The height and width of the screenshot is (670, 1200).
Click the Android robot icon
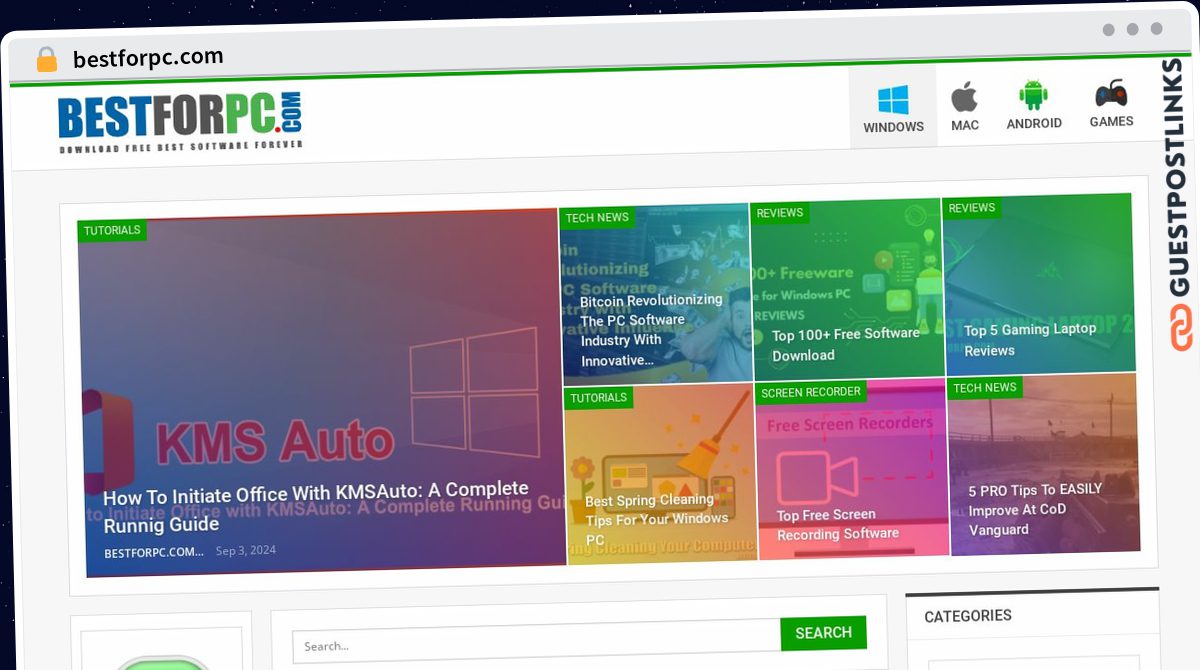[1033, 96]
